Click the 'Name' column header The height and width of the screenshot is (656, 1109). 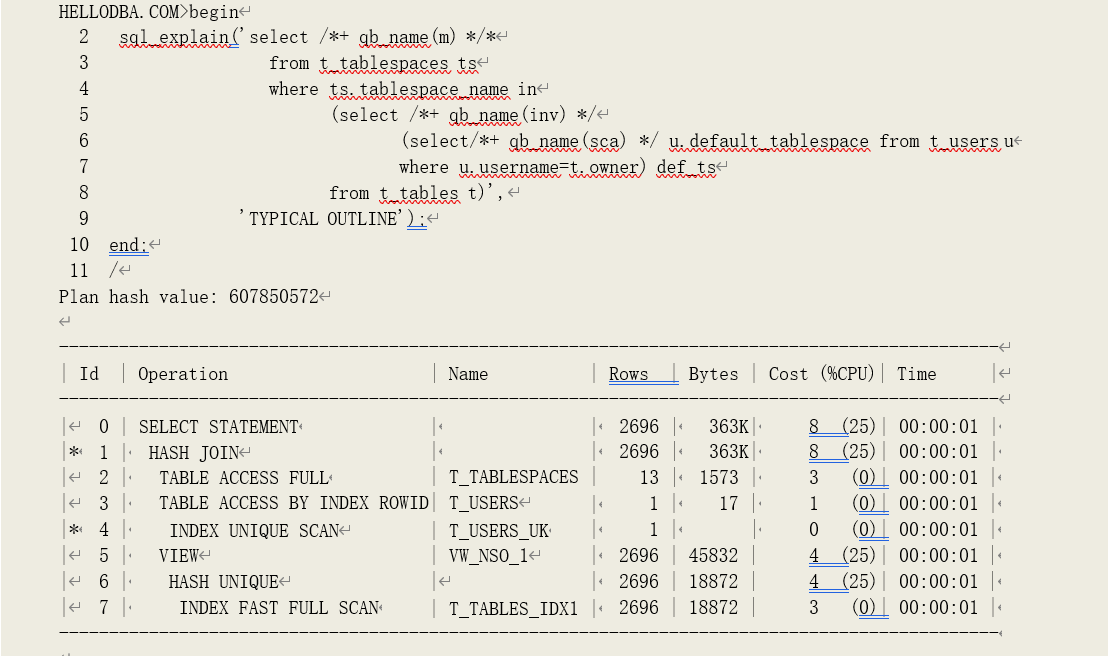click(468, 375)
